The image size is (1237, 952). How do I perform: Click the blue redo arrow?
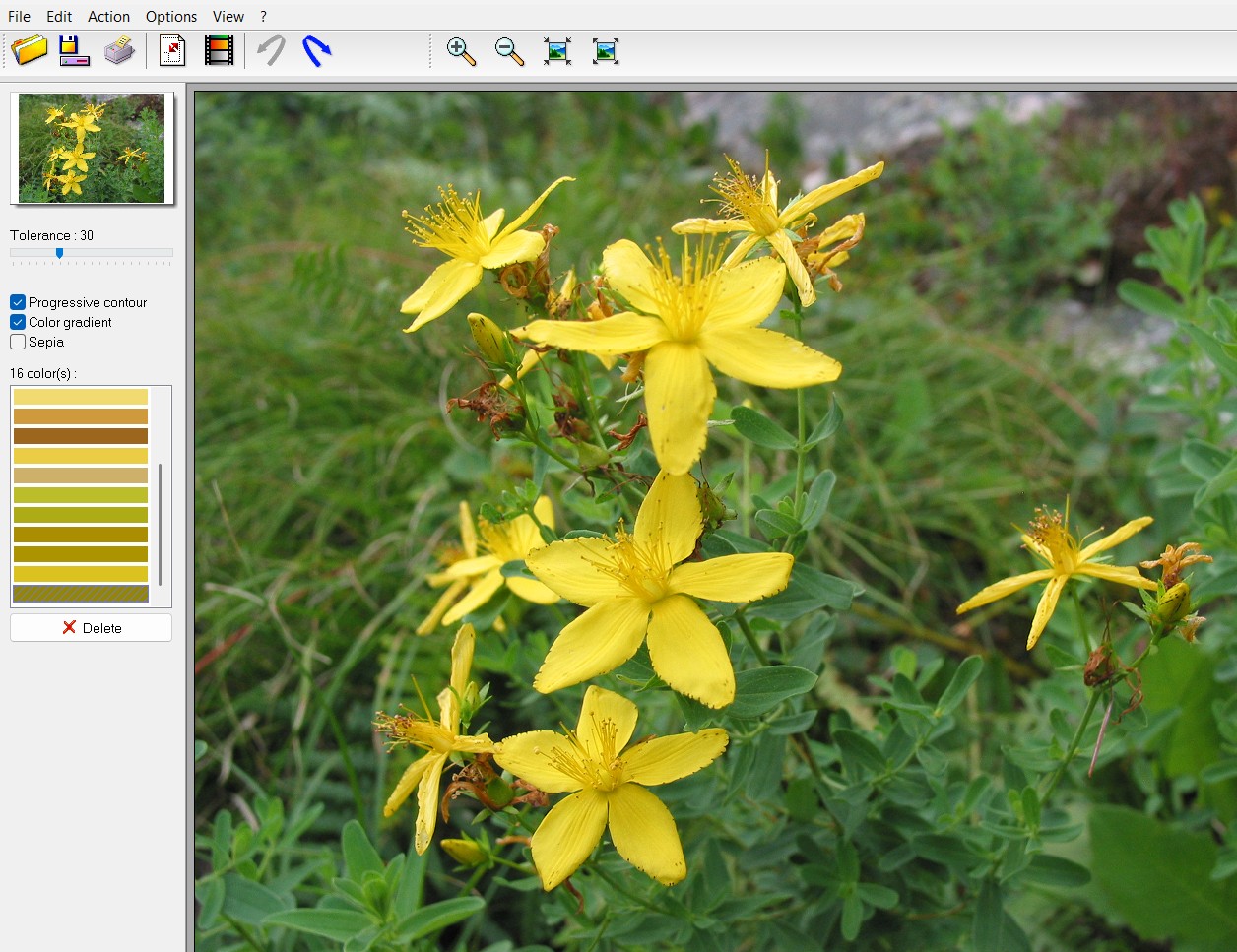(x=316, y=50)
